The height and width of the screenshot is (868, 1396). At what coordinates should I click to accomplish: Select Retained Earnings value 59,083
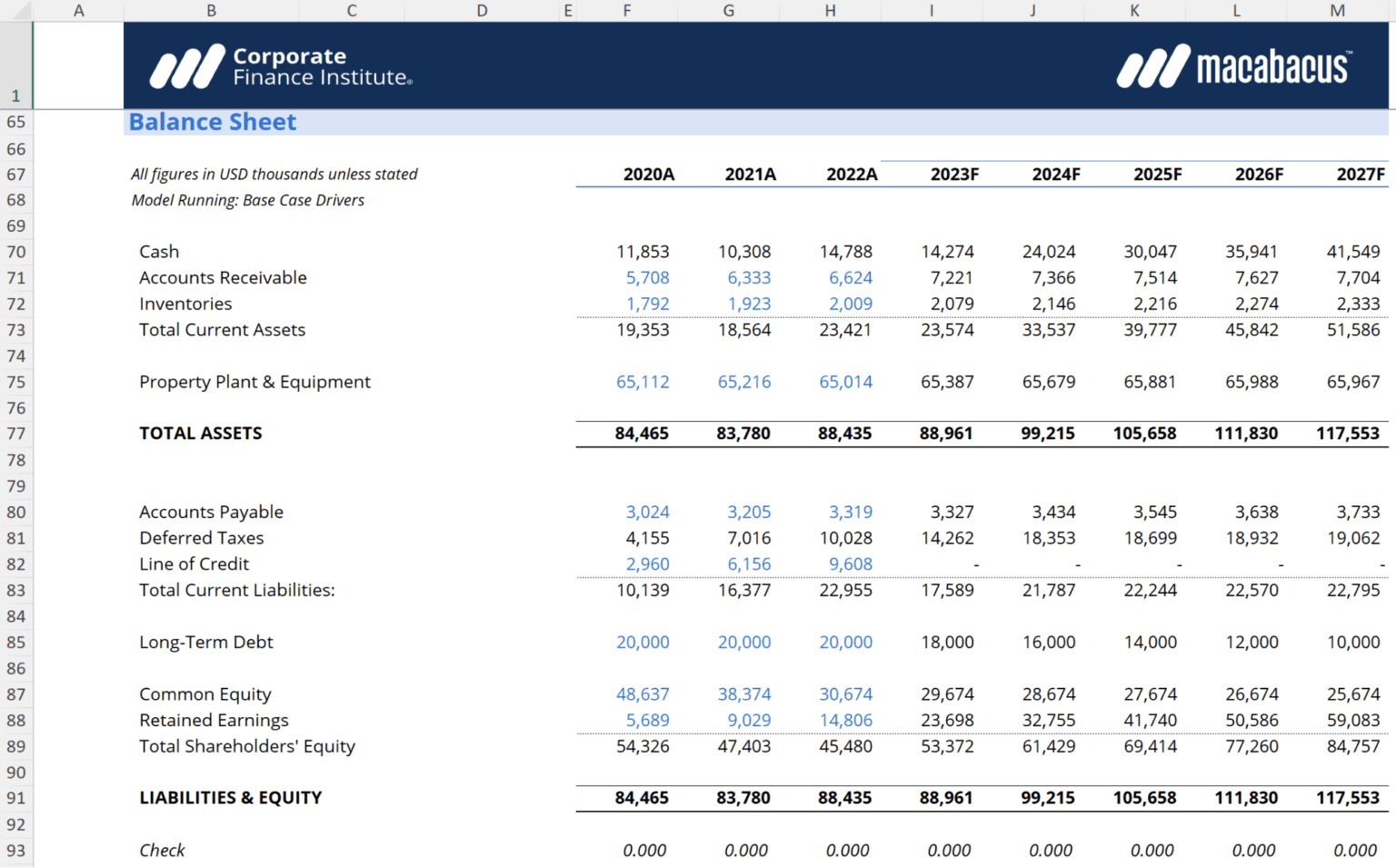coord(1355,720)
